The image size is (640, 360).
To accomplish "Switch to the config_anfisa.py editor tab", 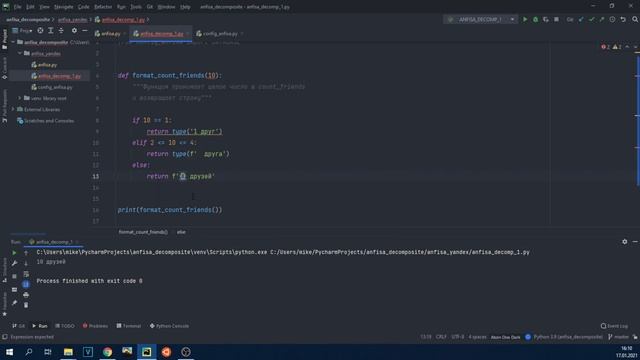I will (x=220, y=34).
